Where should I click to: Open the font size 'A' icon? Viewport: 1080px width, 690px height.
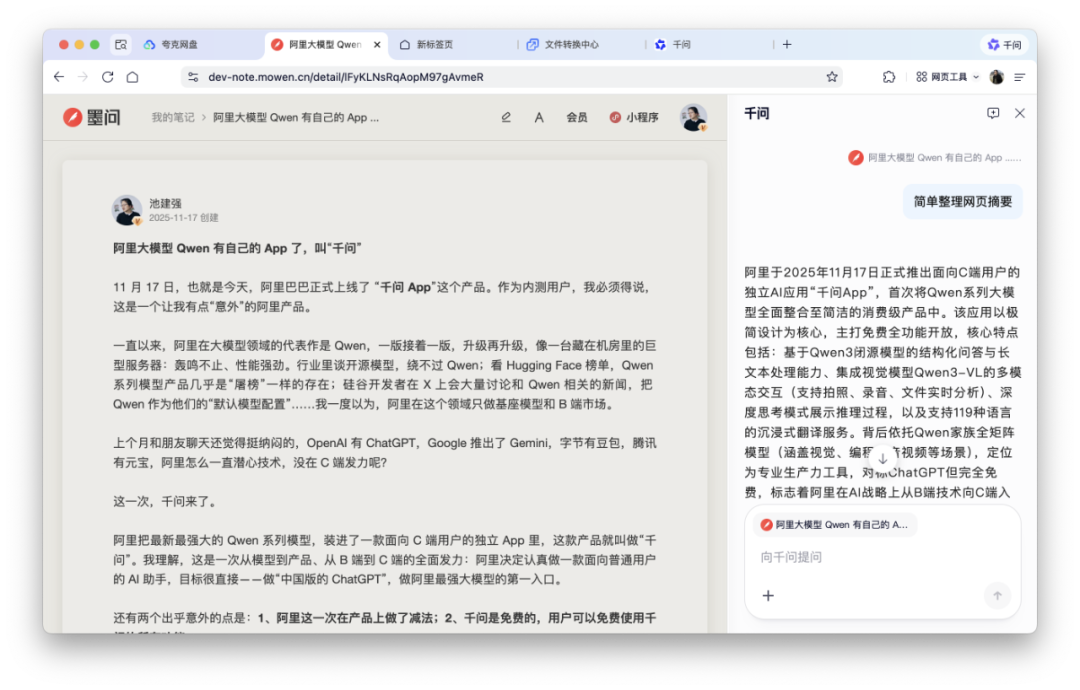click(539, 118)
